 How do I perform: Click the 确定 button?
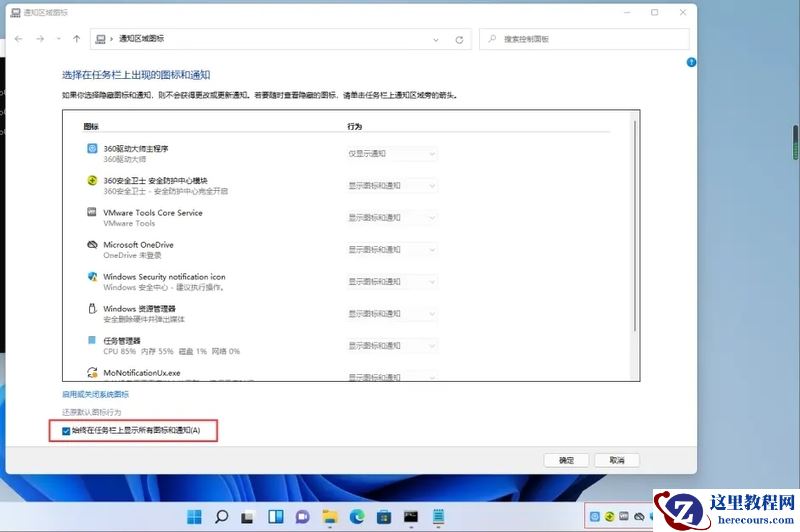pyautogui.click(x=566, y=460)
